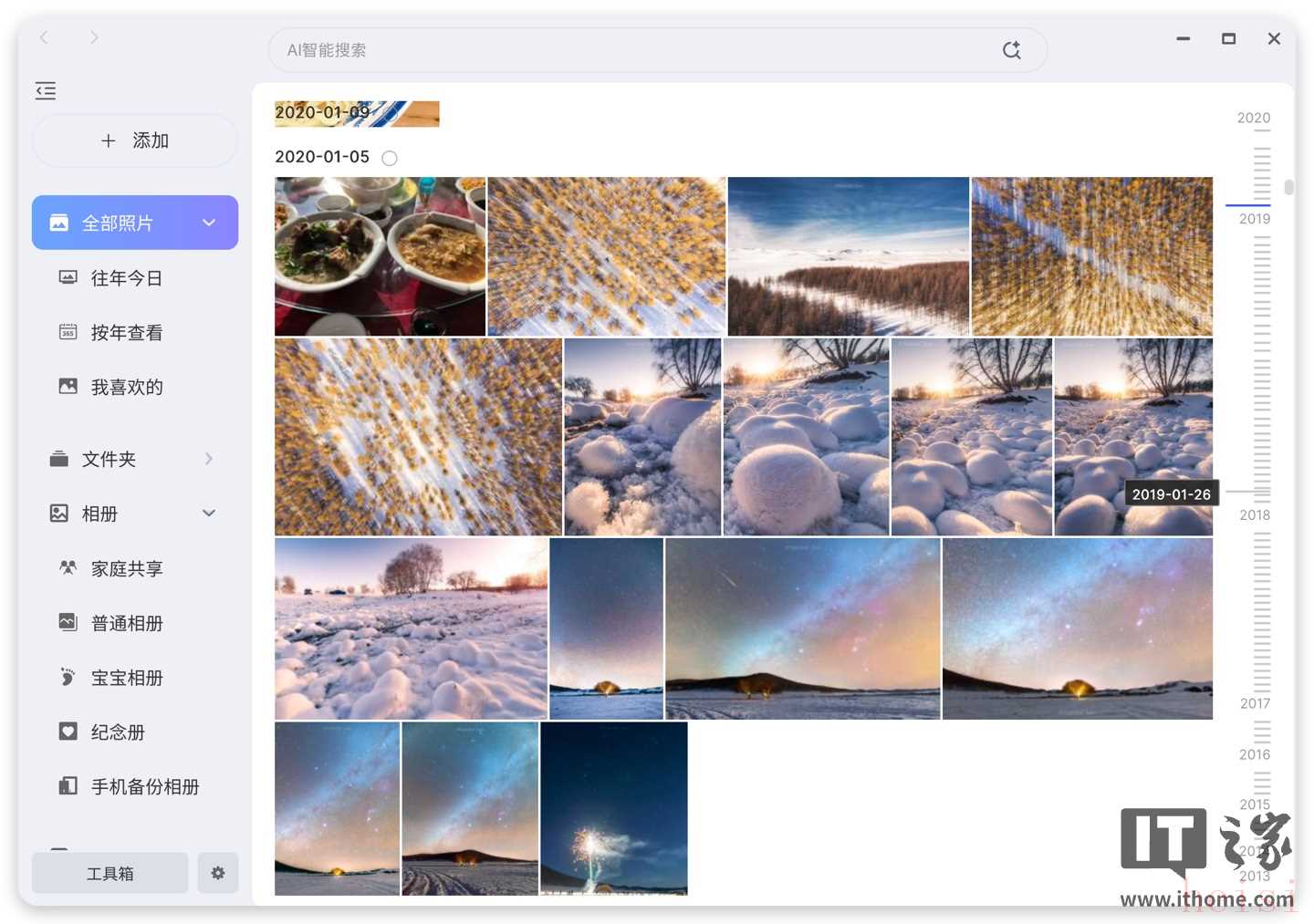Screen dimensions: 1314x924
Task: Open 按年查看 calendar view
Action: point(126,333)
